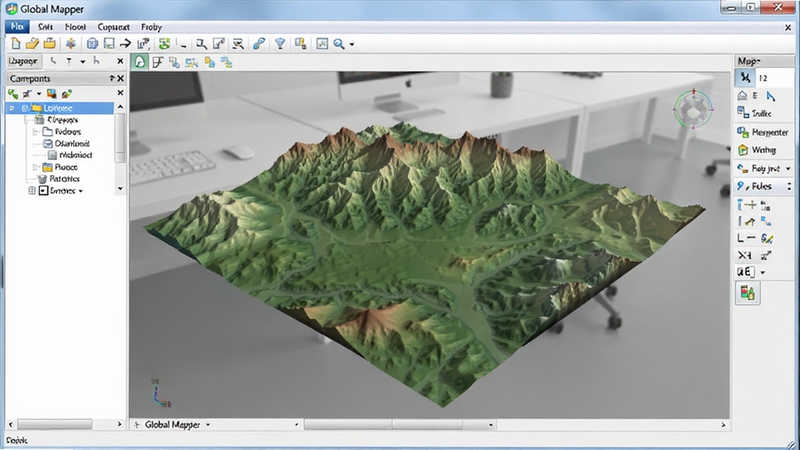Open the dropdown beside the Global Mapper tab

[x=208, y=424]
